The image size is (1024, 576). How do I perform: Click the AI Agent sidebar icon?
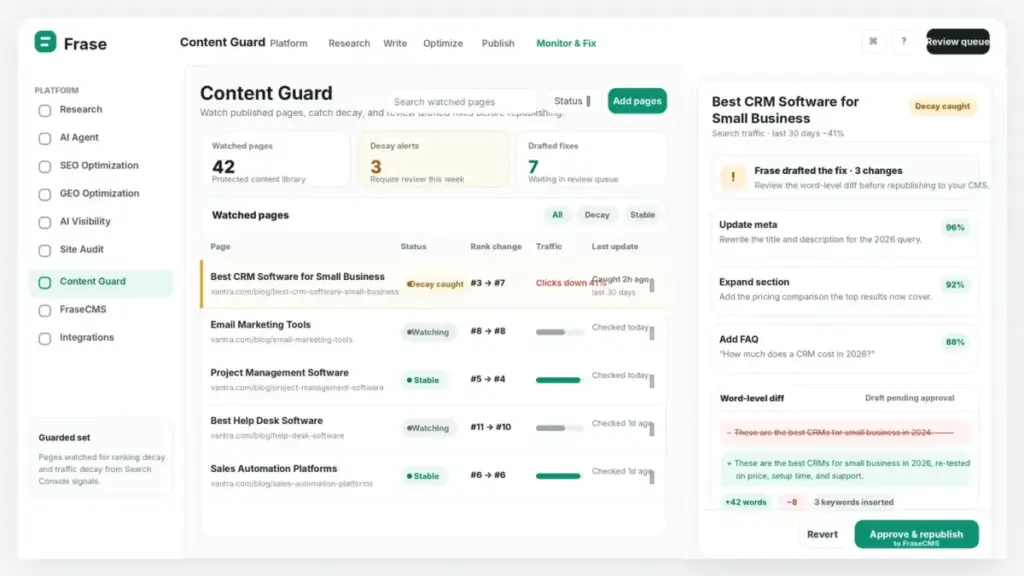44,138
